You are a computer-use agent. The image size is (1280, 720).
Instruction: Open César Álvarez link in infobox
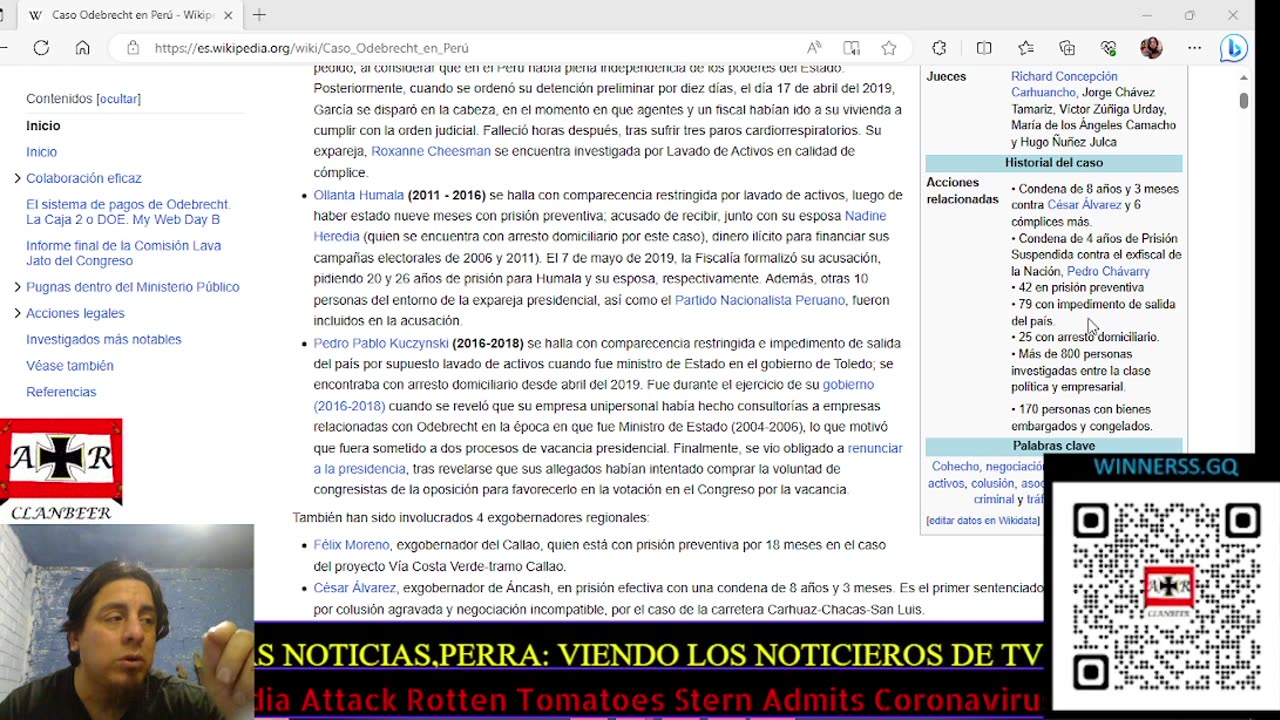[1084, 205]
